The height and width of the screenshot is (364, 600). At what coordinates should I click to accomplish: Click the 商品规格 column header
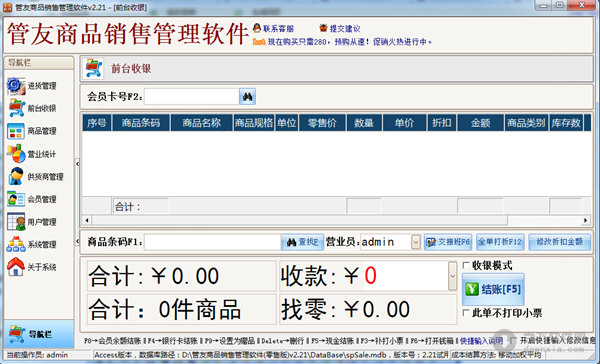coord(254,122)
